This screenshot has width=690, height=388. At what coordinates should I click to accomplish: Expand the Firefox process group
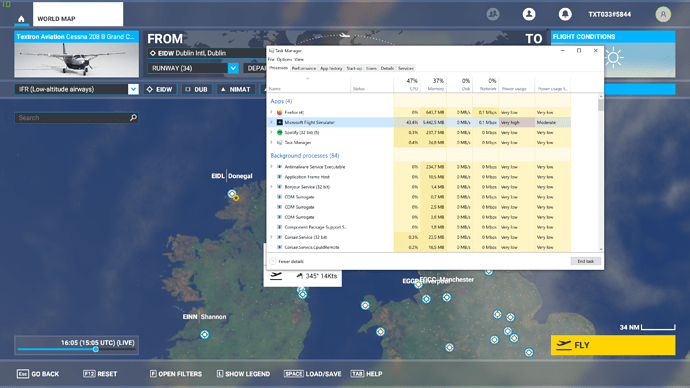pos(272,112)
